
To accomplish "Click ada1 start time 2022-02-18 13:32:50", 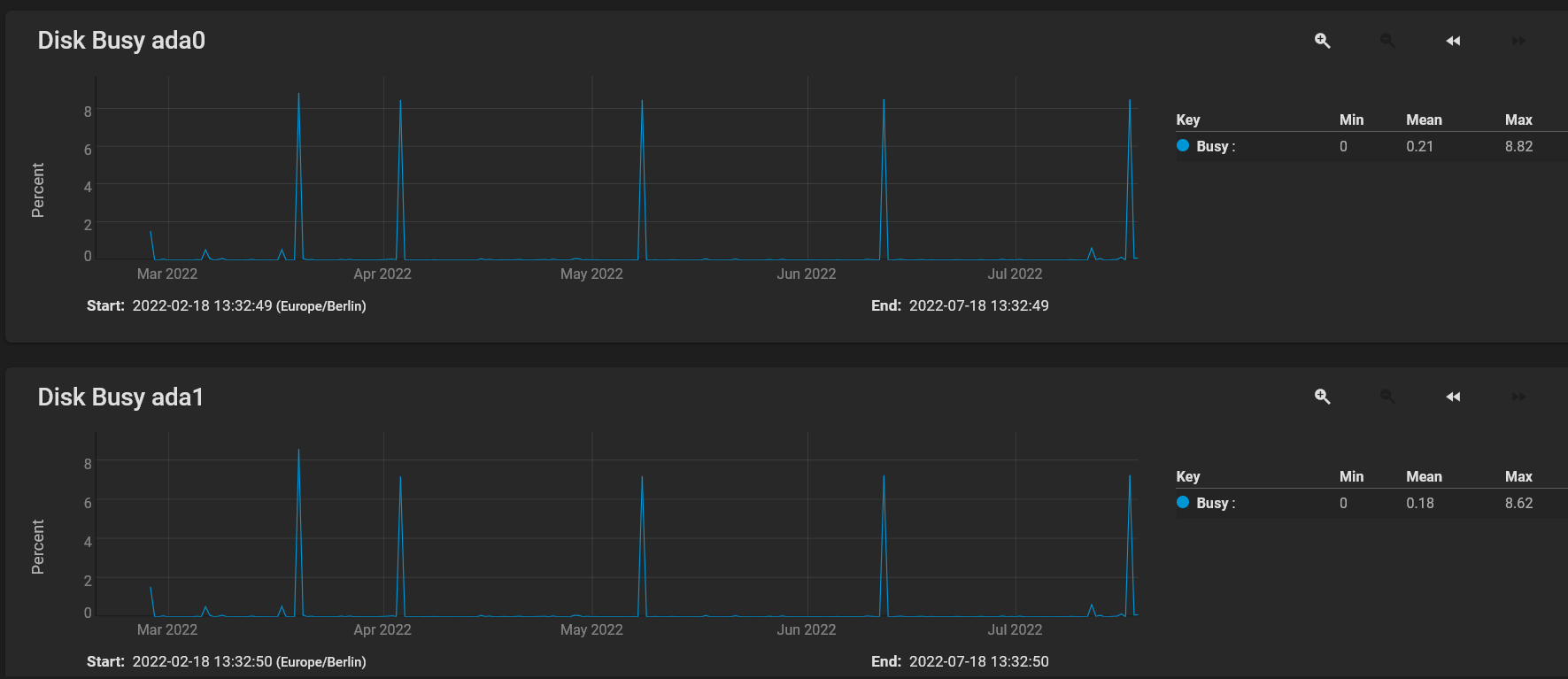I will click(202, 661).
